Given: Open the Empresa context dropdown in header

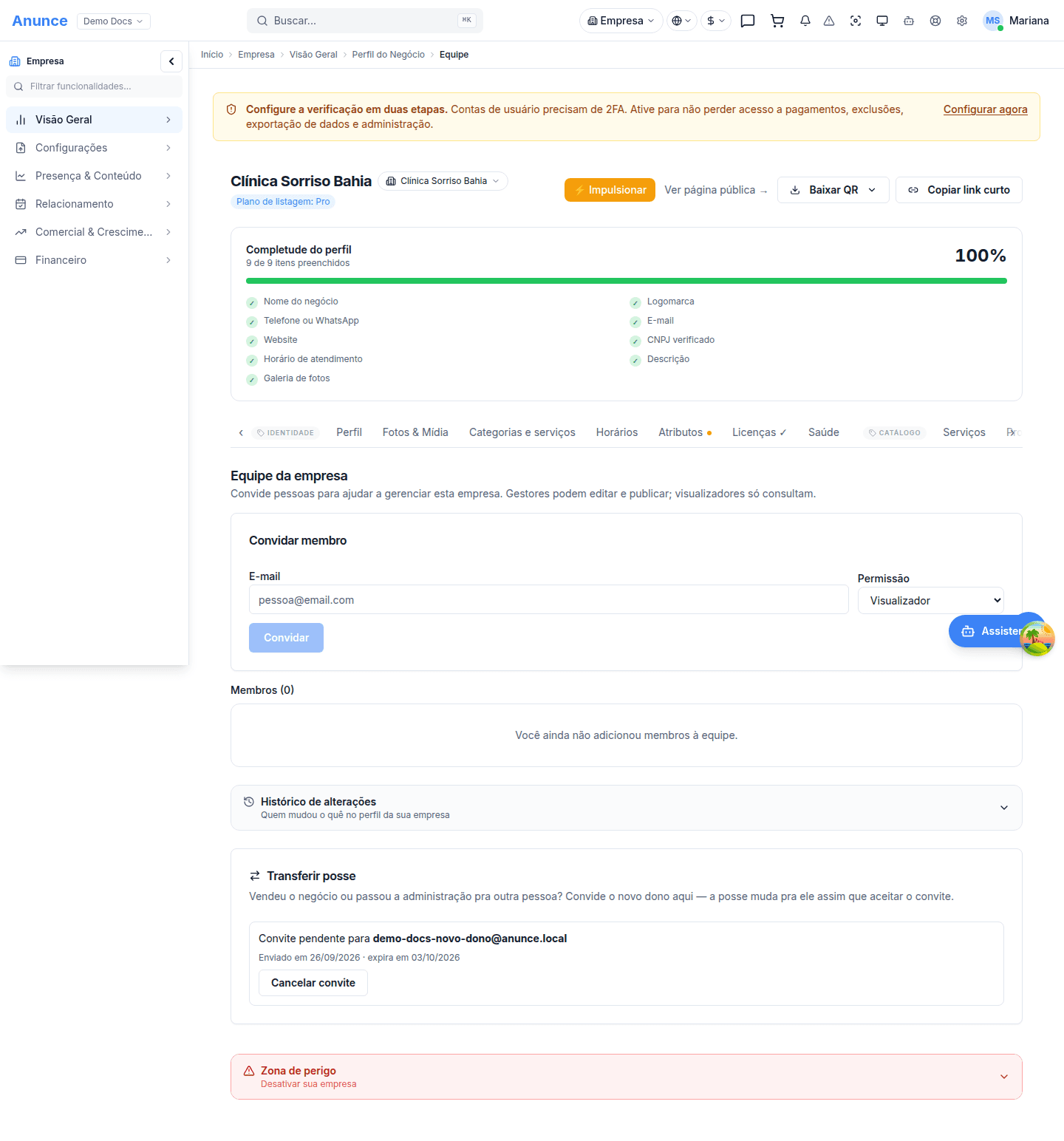Looking at the screenshot, I should coord(621,21).
